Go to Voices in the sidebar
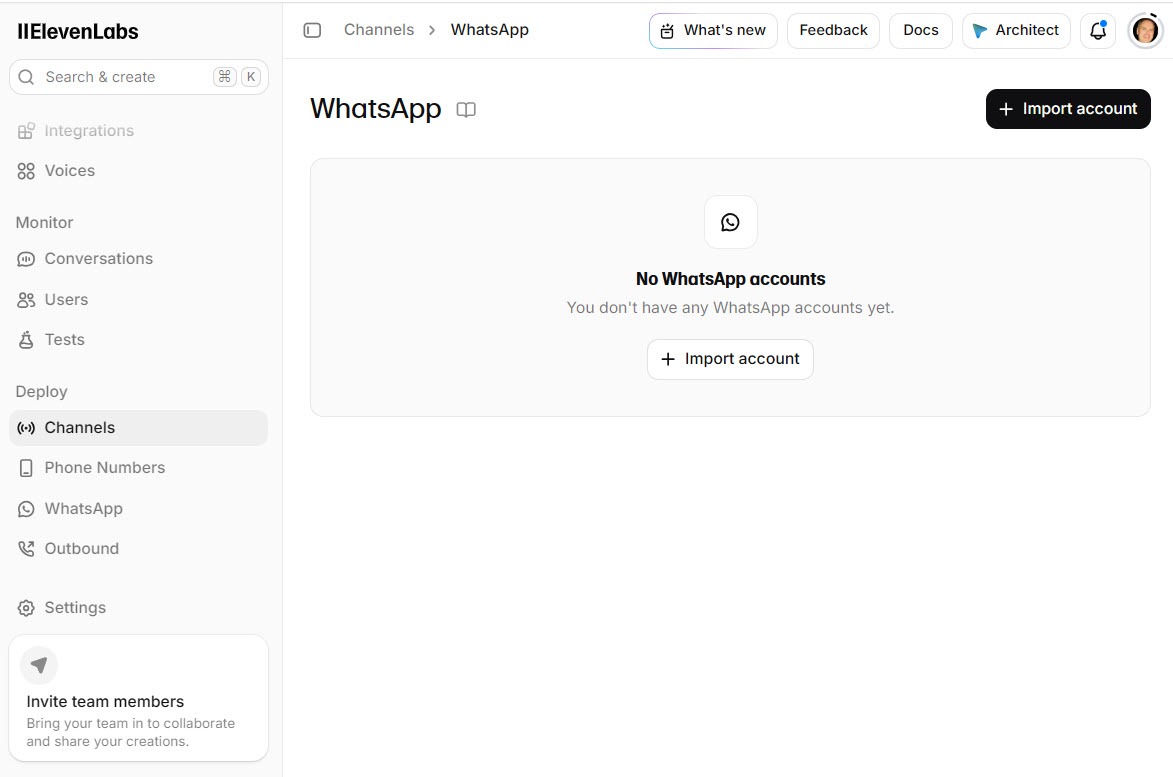1173x777 pixels. click(x=138, y=171)
